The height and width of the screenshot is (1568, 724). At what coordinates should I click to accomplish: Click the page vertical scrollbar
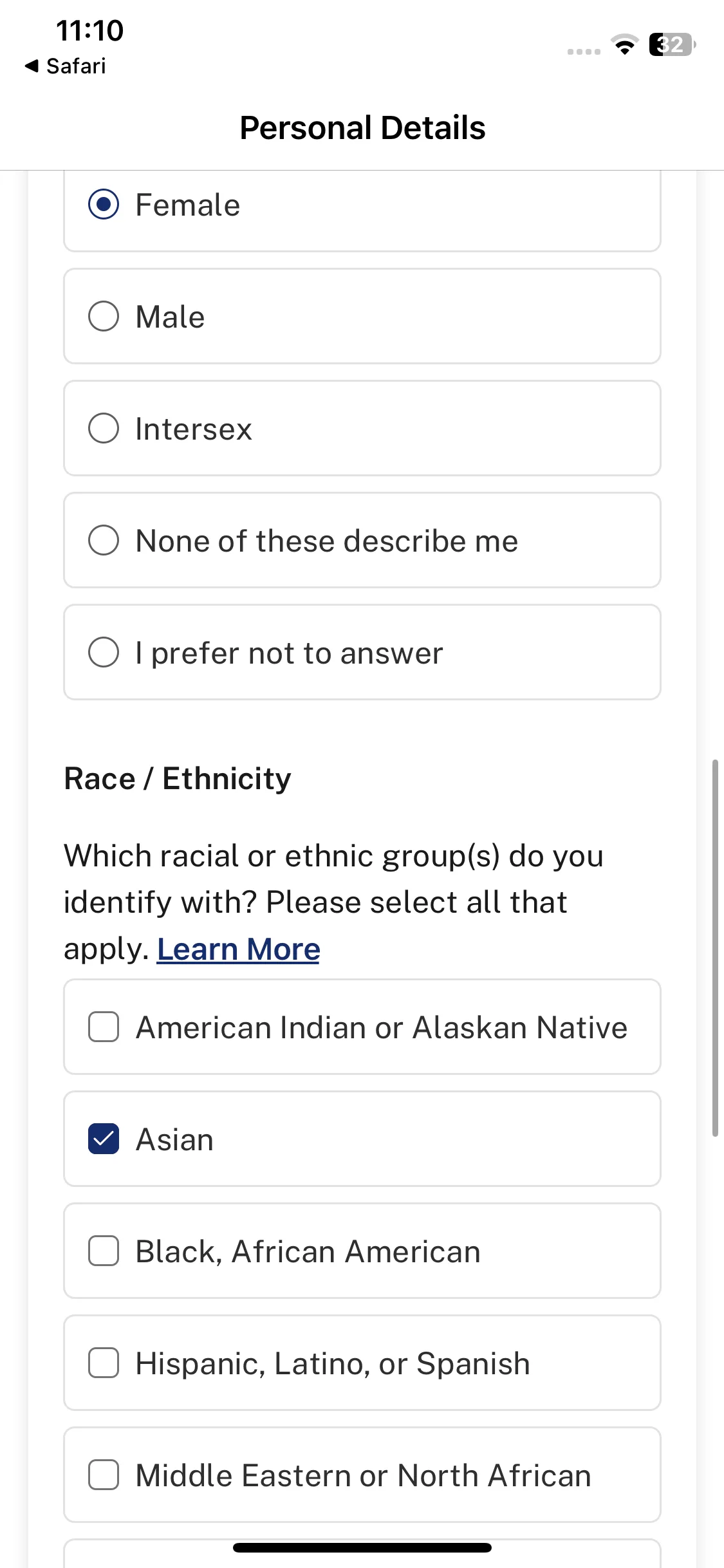(715, 948)
